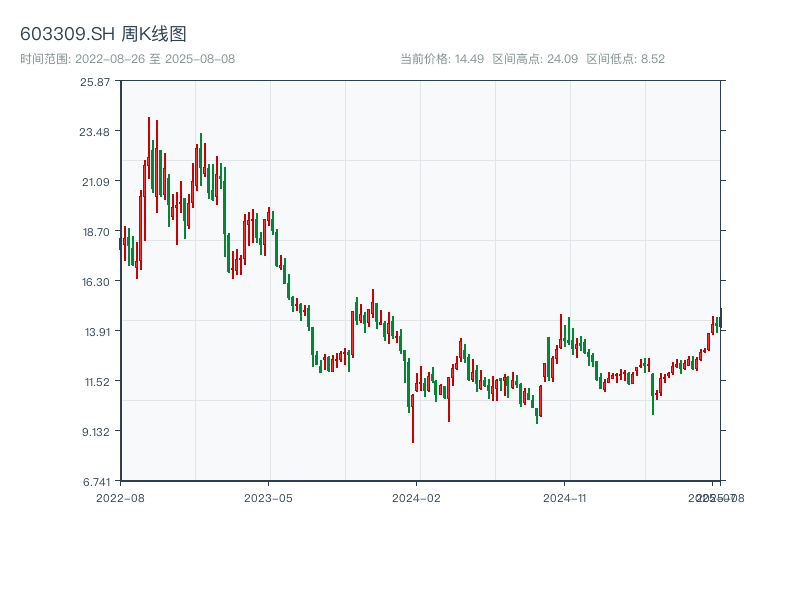This screenshot has width=800, height=600.
Task: Click the 25.87 y-axis label
Action: point(95,82)
